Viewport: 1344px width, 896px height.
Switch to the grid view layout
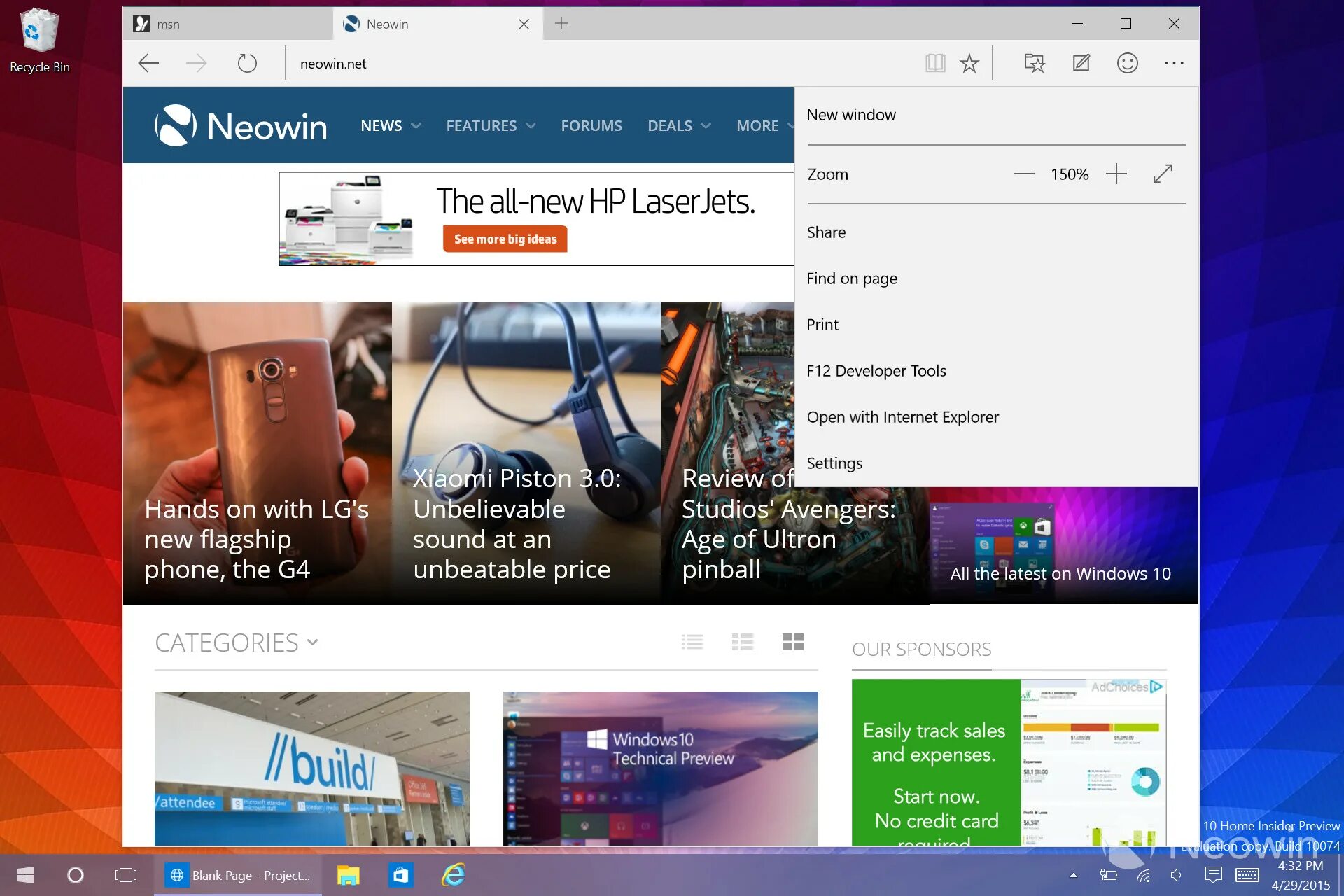click(792, 642)
